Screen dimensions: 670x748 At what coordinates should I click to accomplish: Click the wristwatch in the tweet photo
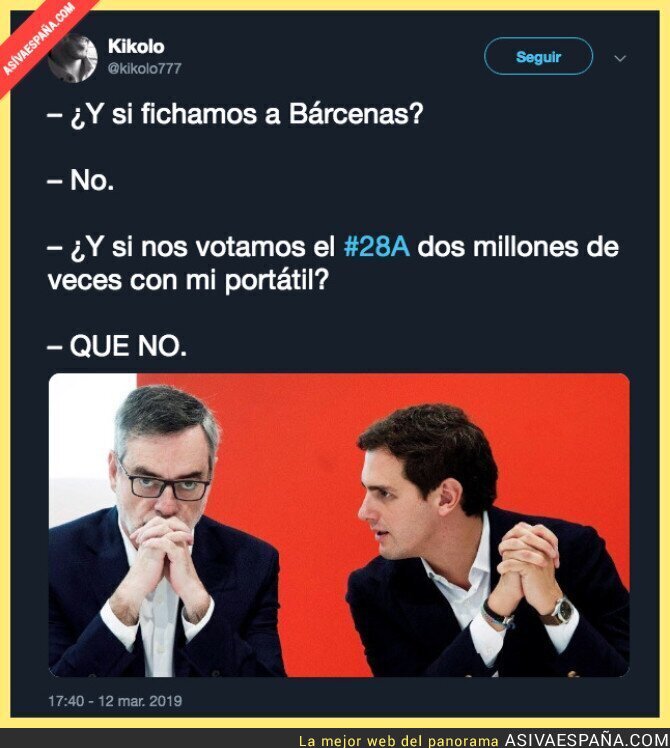point(562,612)
